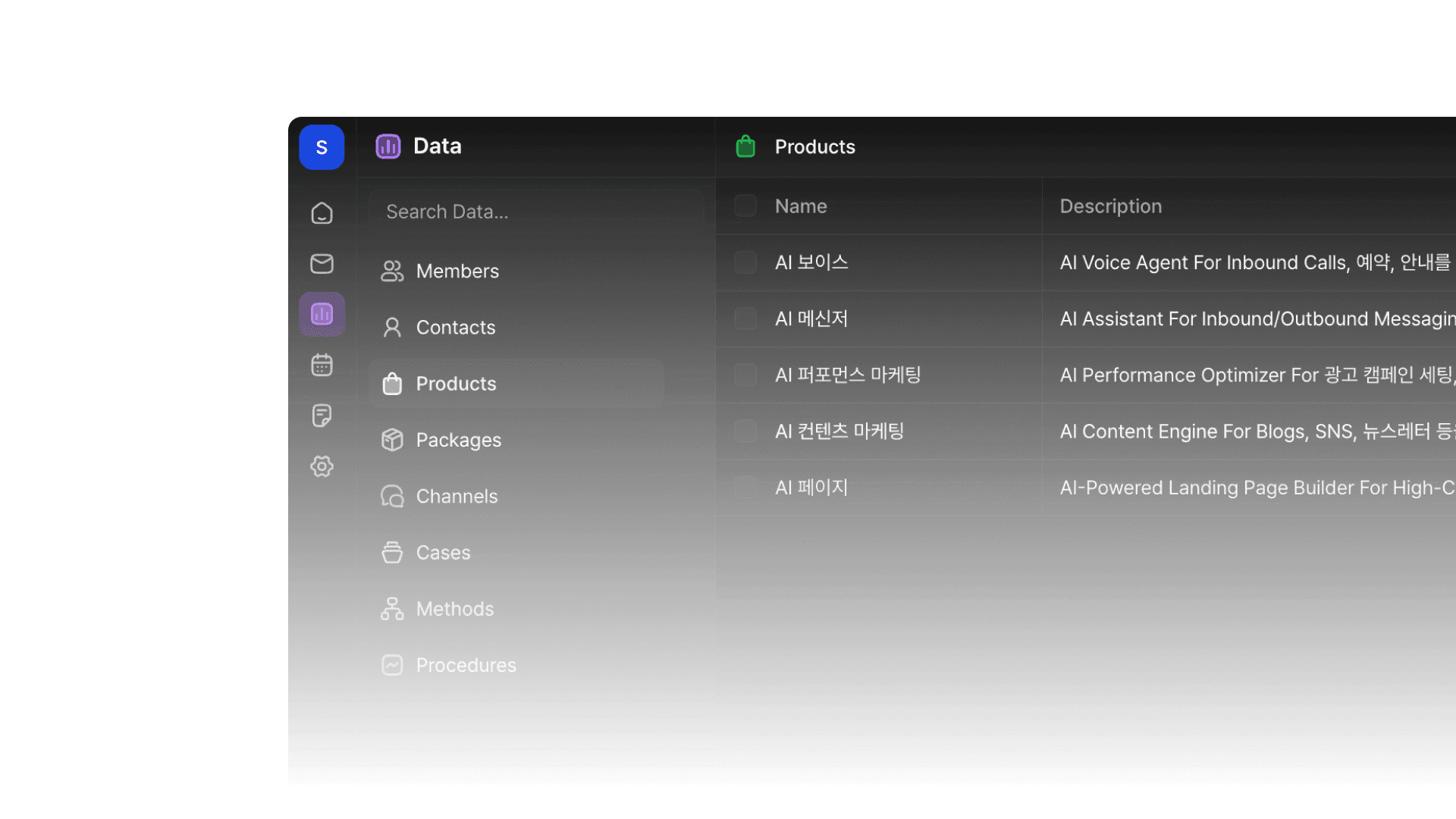Image resolution: width=1456 pixels, height=819 pixels.
Task: Open the Members data section
Action: [x=457, y=271]
